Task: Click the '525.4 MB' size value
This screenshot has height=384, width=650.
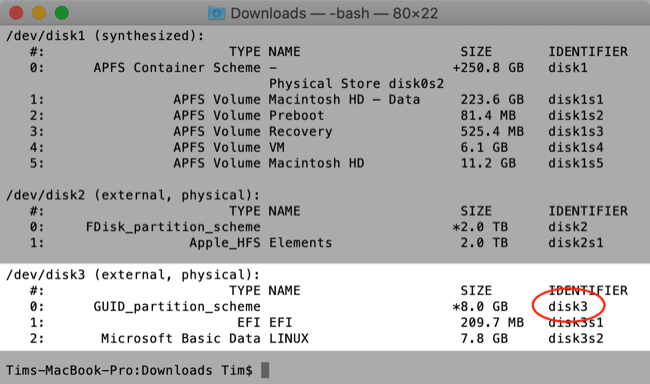Action: coord(492,131)
